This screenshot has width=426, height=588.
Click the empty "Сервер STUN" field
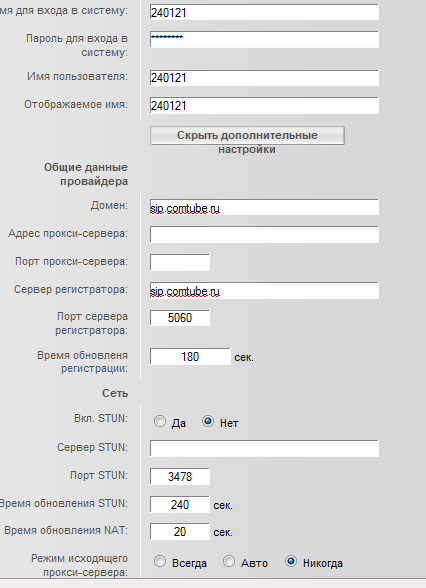tap(264, 448)
